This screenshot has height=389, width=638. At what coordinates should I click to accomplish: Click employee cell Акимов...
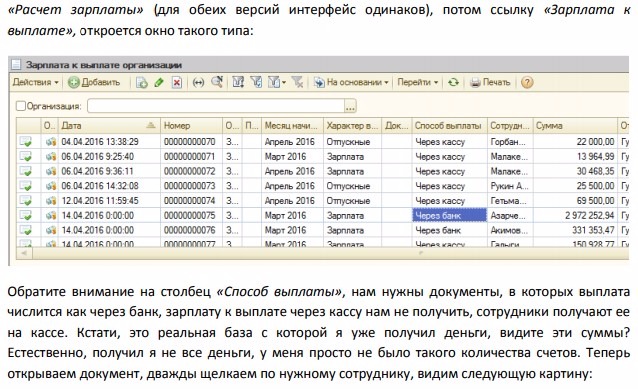(509, 230)
